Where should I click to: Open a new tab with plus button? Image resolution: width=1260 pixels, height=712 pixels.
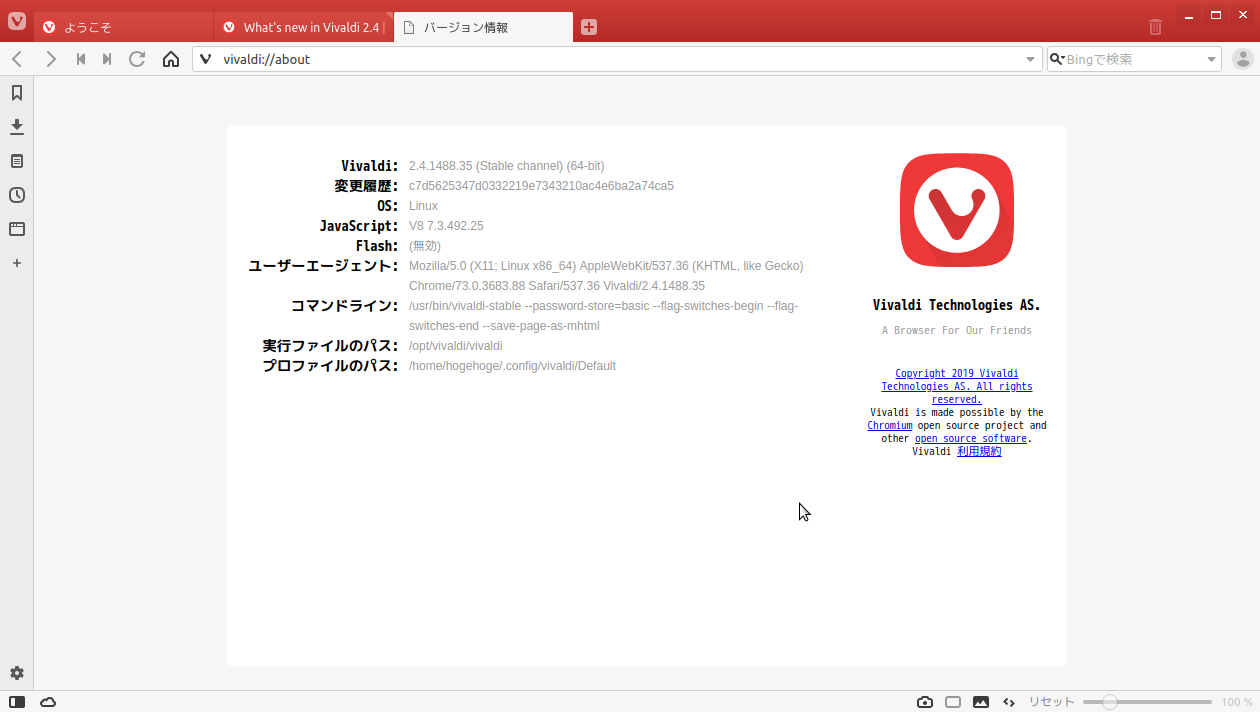click(589, 27)
